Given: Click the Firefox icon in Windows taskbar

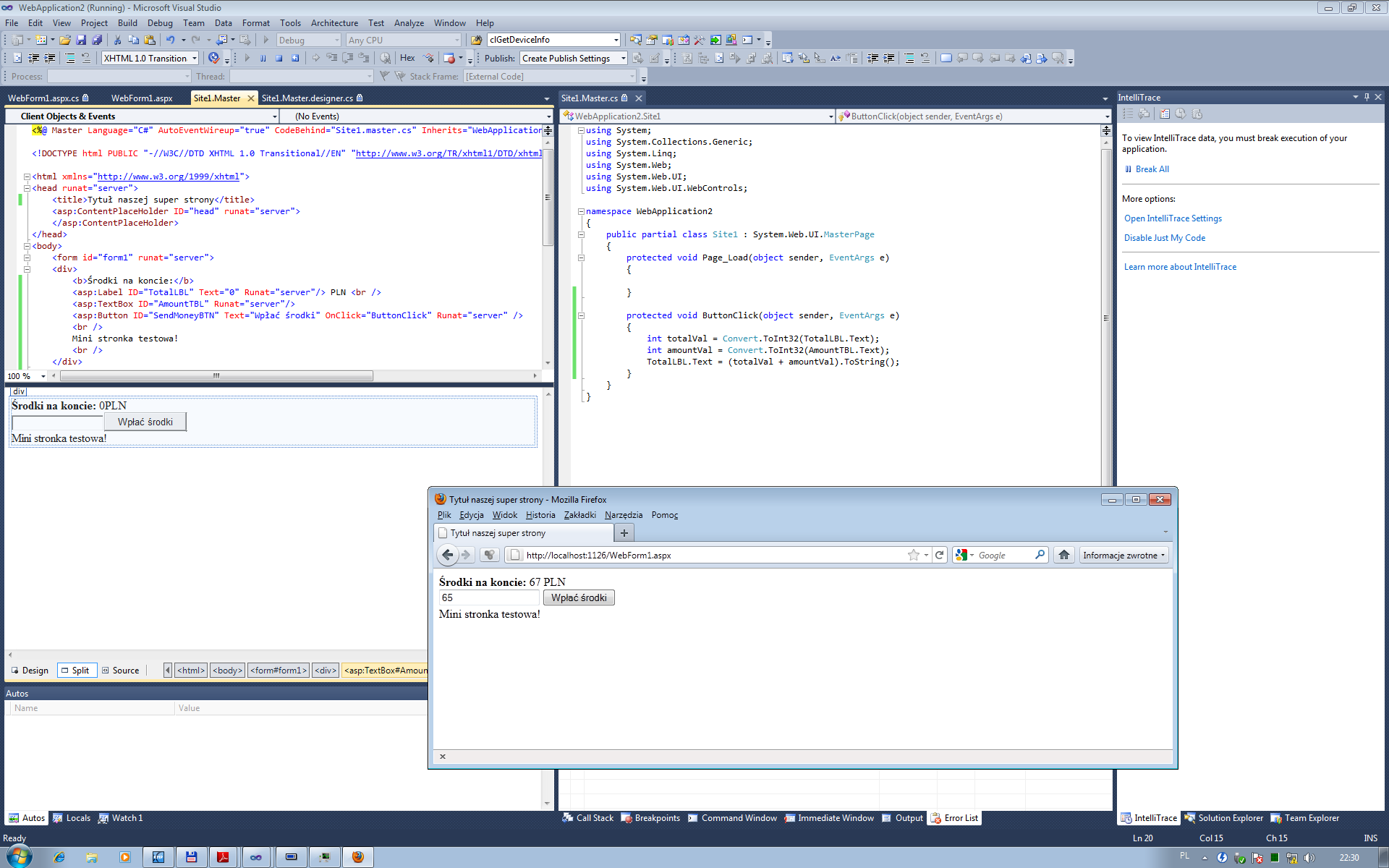Looking at the screenshot, I should (358, 857).
